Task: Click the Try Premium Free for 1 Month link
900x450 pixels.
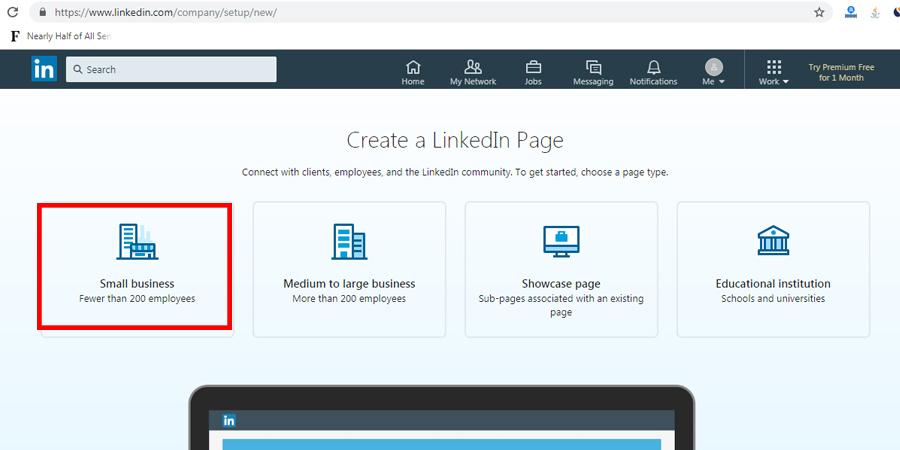Action: coord(841,72)
